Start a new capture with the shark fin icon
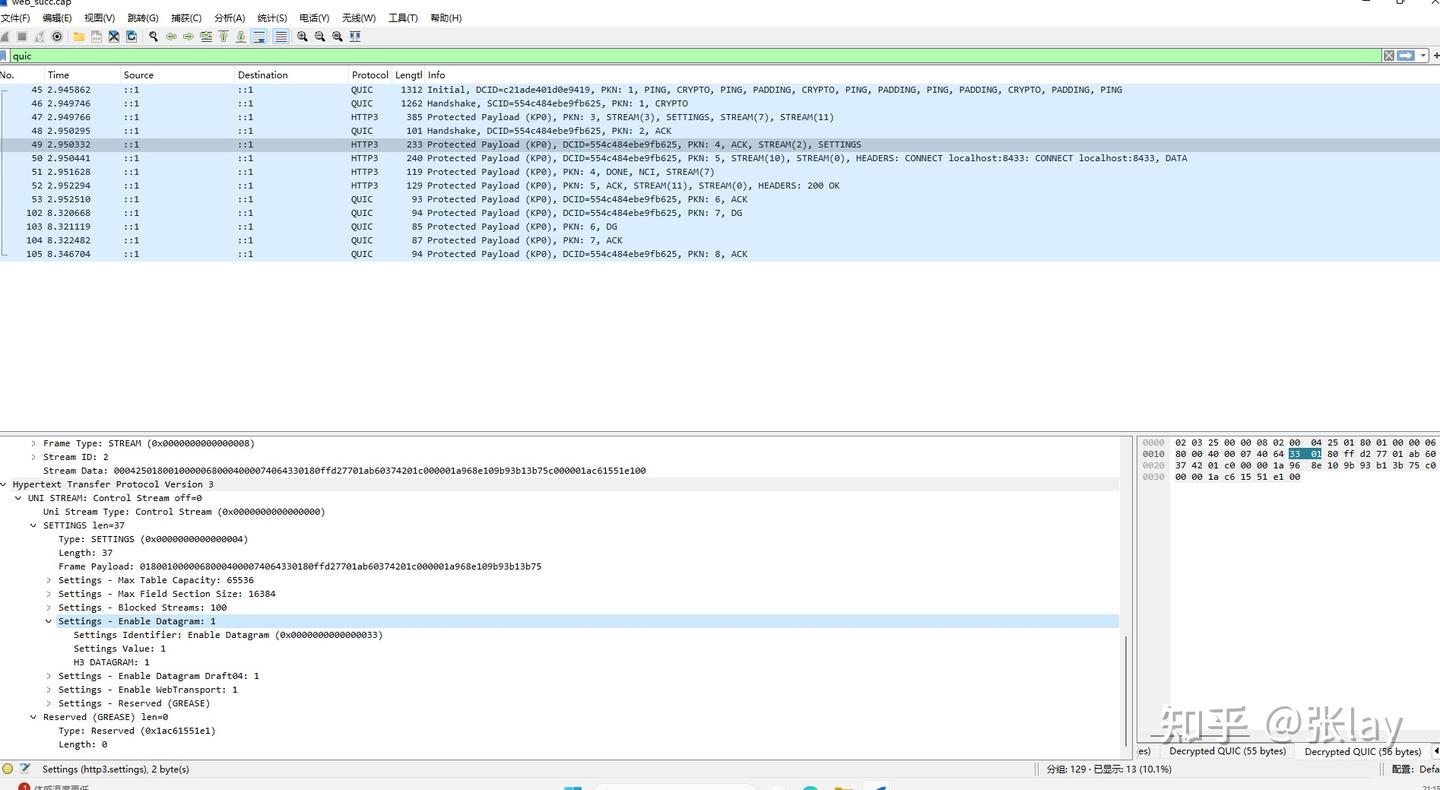Screen dimensions: 1440x790 click(x=5, y=37)
